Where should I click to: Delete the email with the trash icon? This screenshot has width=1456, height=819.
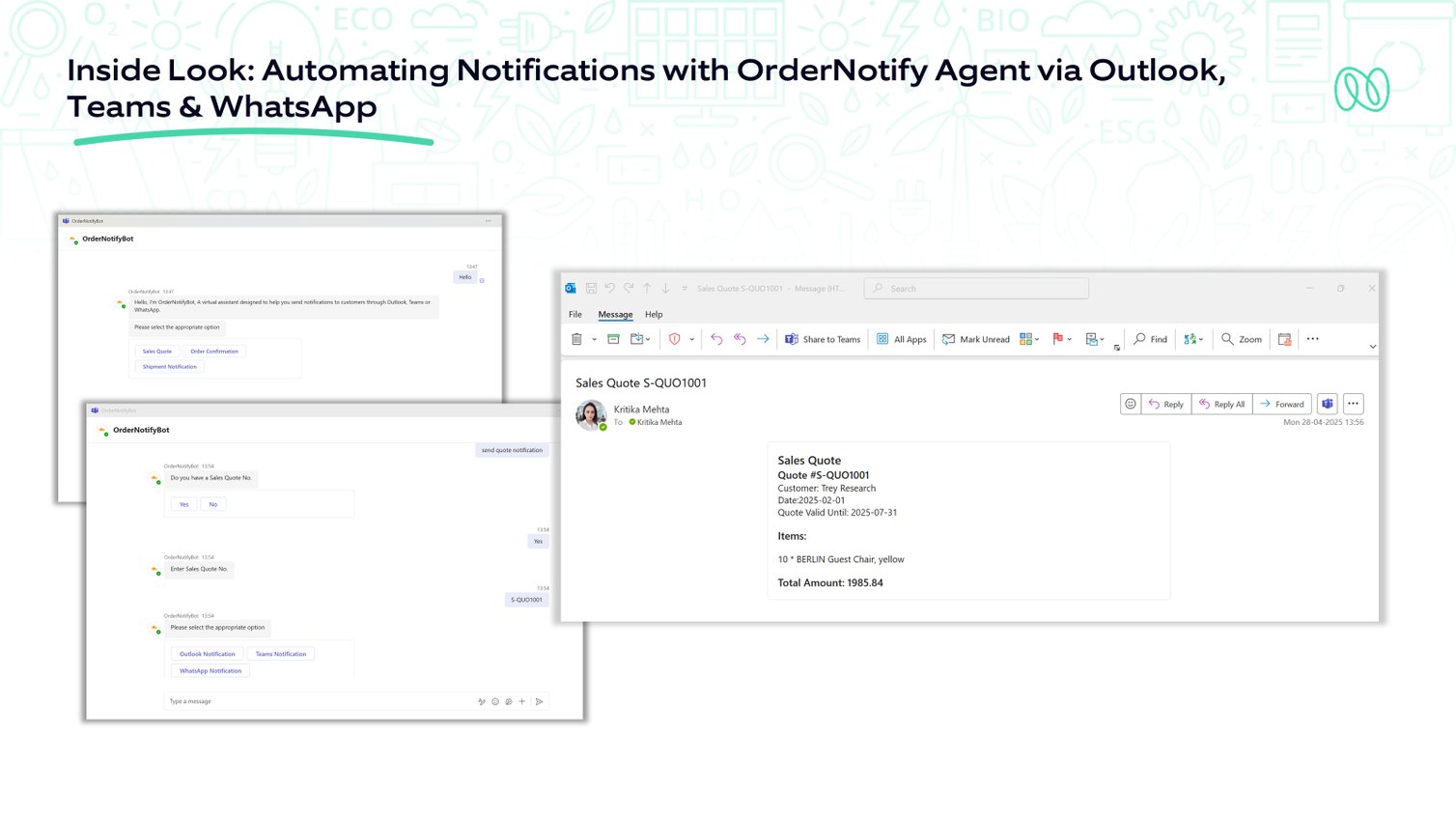[576, 339]
